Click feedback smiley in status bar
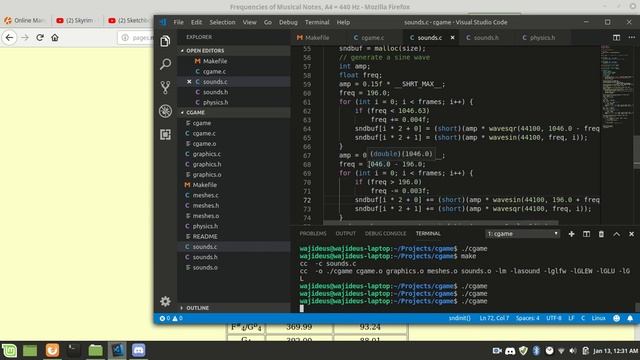The height and width of the screenshot is (360, 640). point(616,318)
